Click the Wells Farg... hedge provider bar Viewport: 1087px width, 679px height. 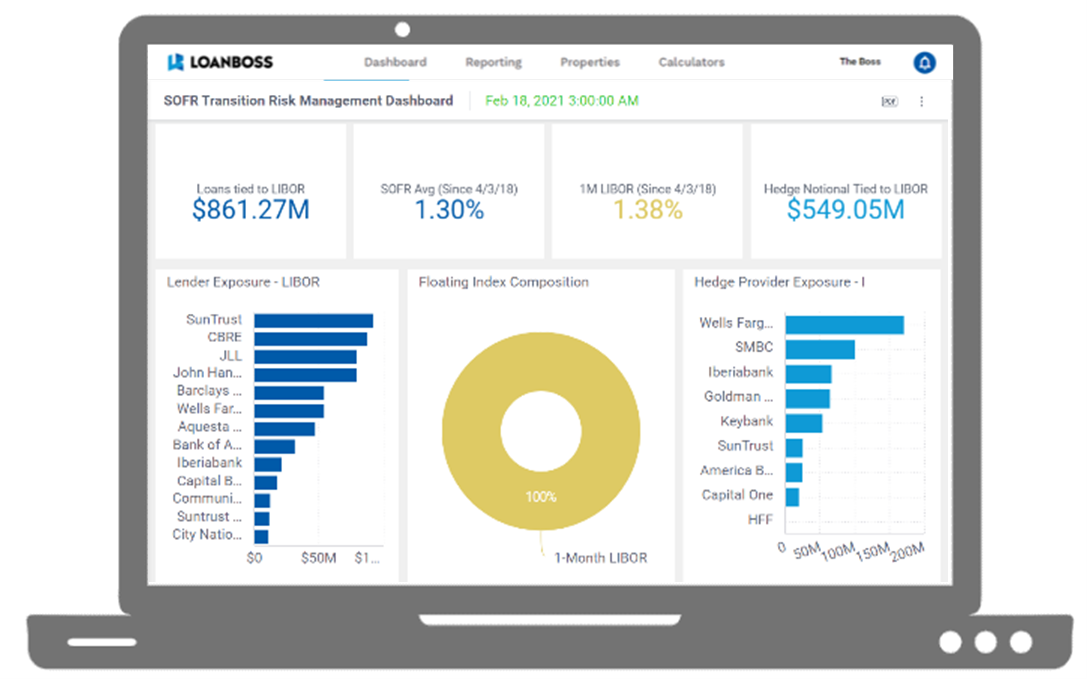[844, 325]
